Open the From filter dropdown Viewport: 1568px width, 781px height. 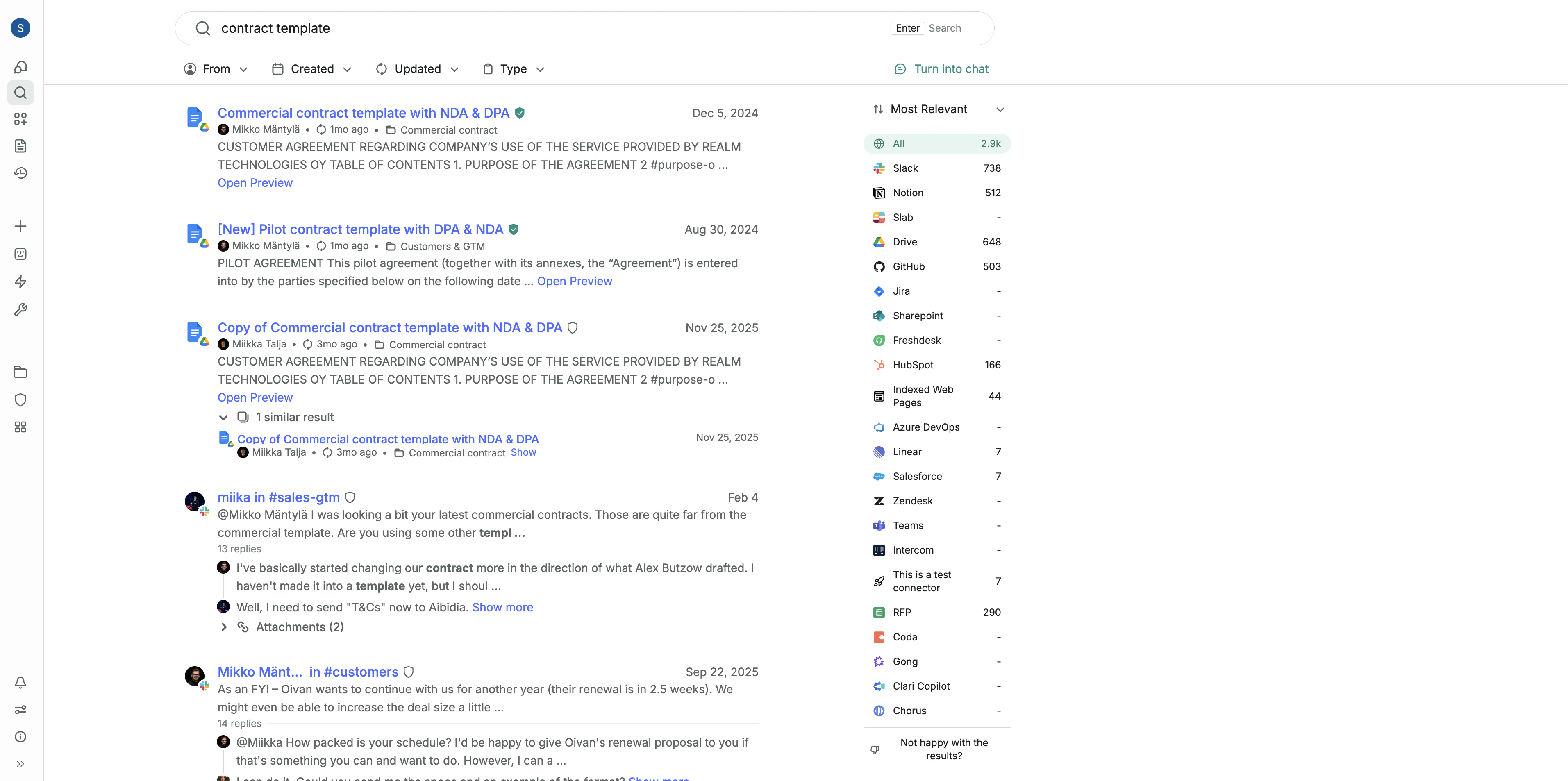tap(216, 69)
